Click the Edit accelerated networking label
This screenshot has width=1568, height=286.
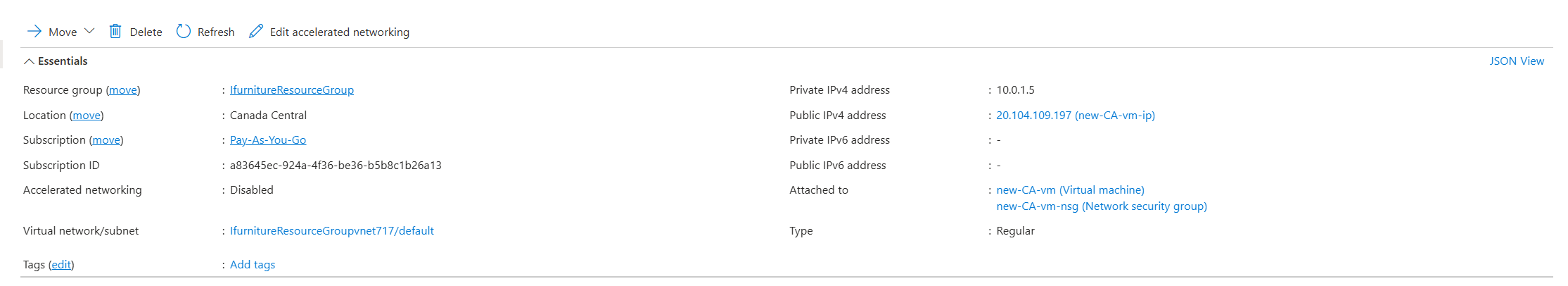pyautogui.click(x=340, y=32)
